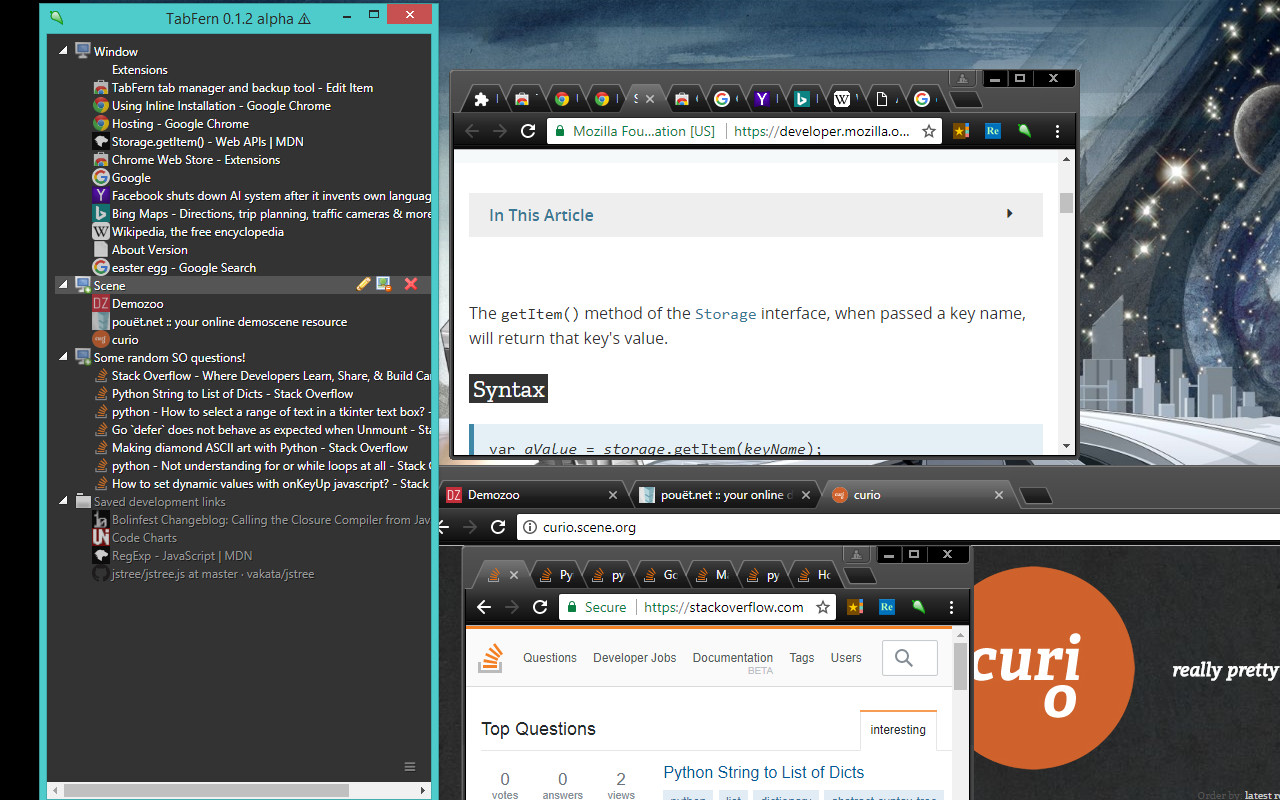
Task: Click the Stack Overflow logo icon
Action: click(x=490, y=658)
